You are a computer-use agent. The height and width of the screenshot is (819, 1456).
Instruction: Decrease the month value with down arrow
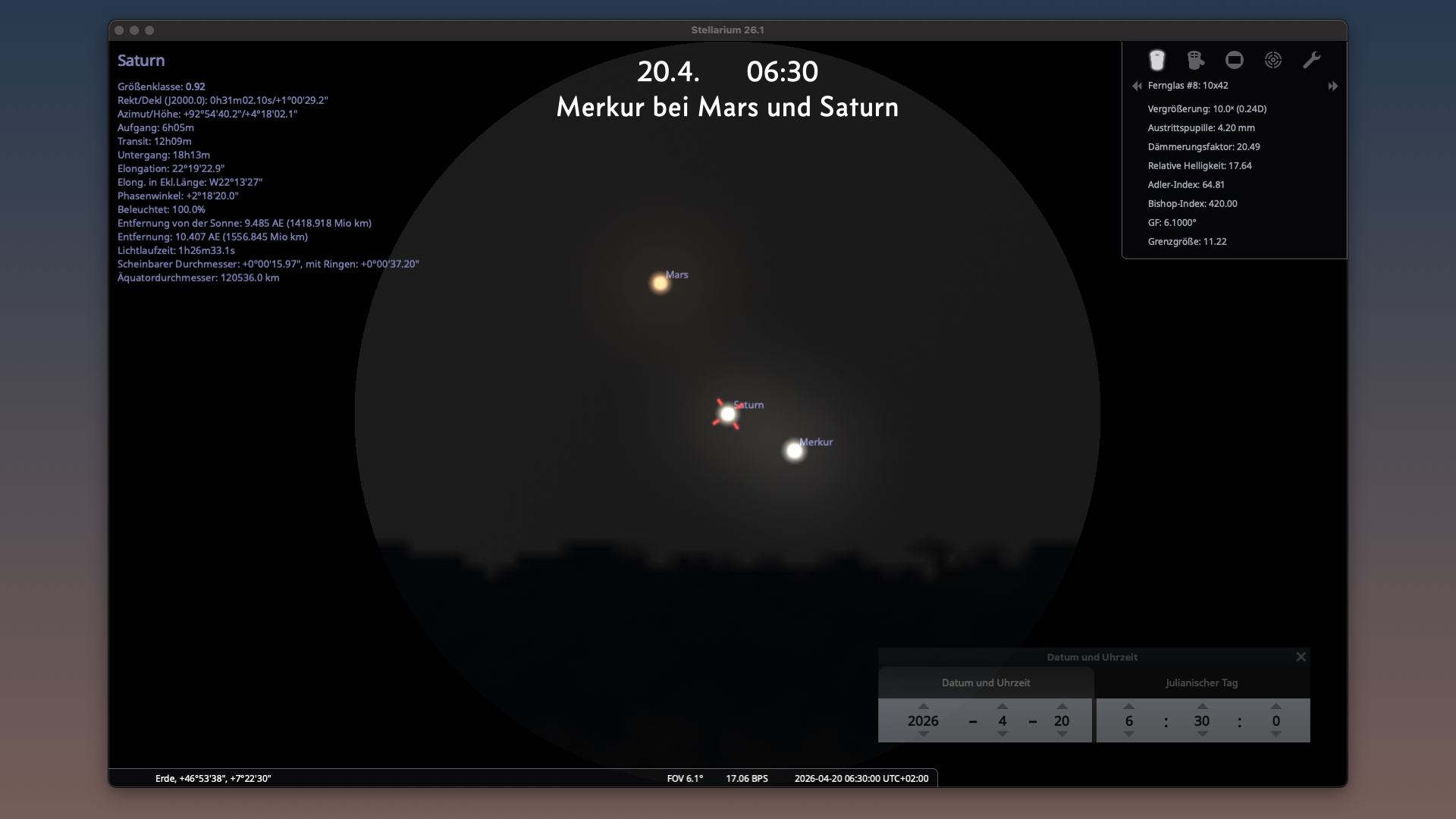click(x=1003, y=735)
